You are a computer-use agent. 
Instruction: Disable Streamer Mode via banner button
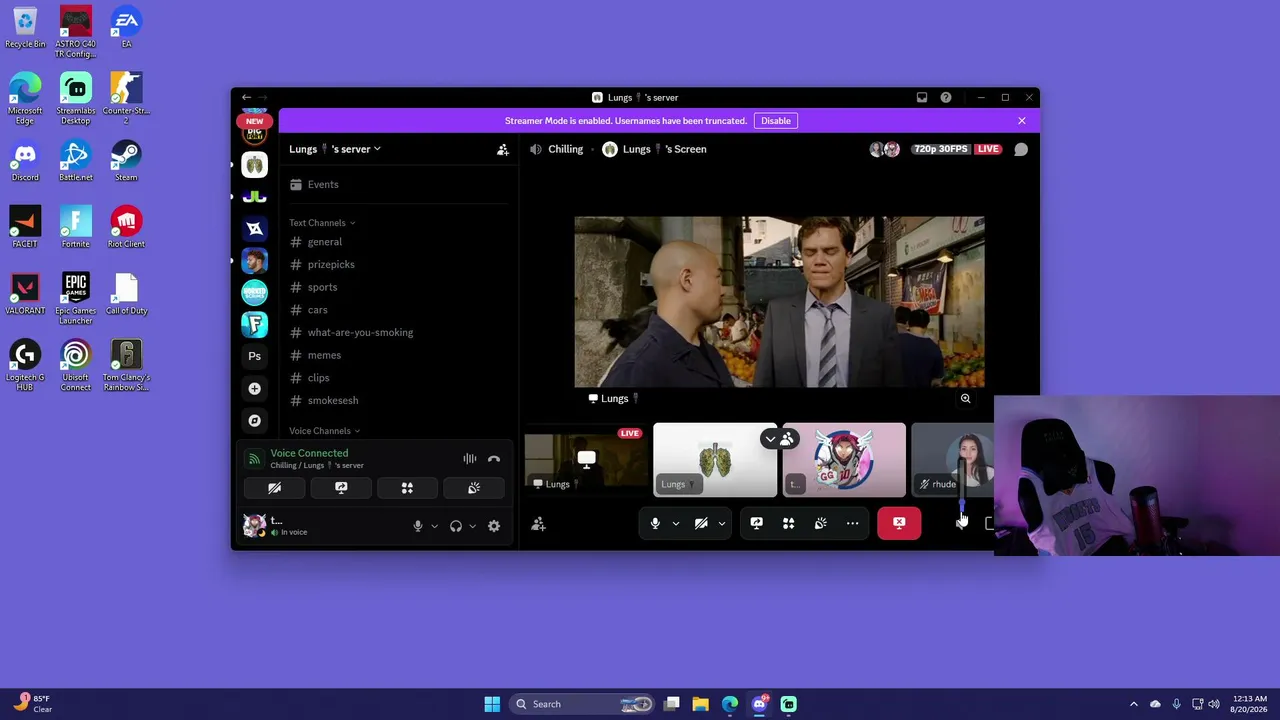click(x=776, y=121)
